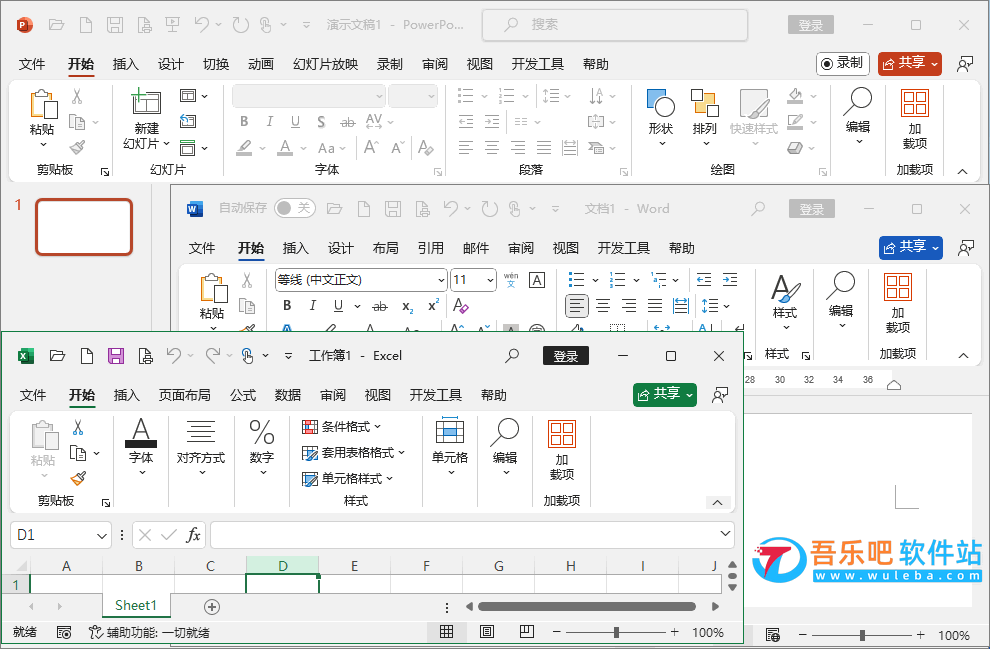The height and width of the screenshot is (649, 990).
Task: Open Format as Table dropdown in Excel
Action: tap(354, 453)
